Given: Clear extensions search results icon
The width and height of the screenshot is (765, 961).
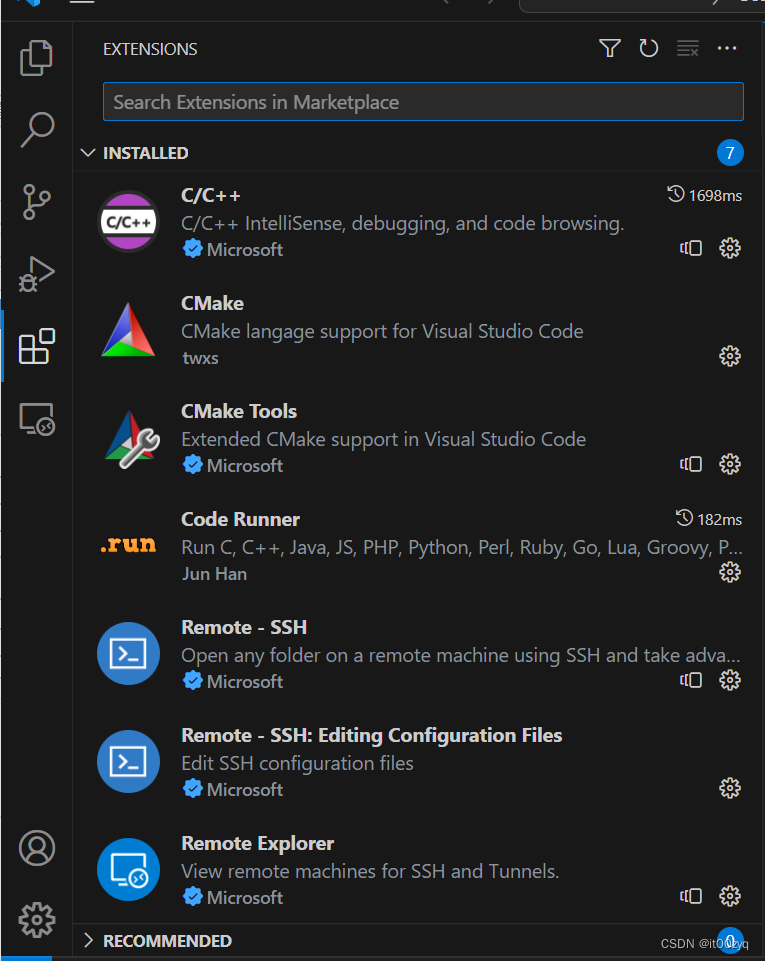Looking at the screenshot, I should (x=688, y=48).
